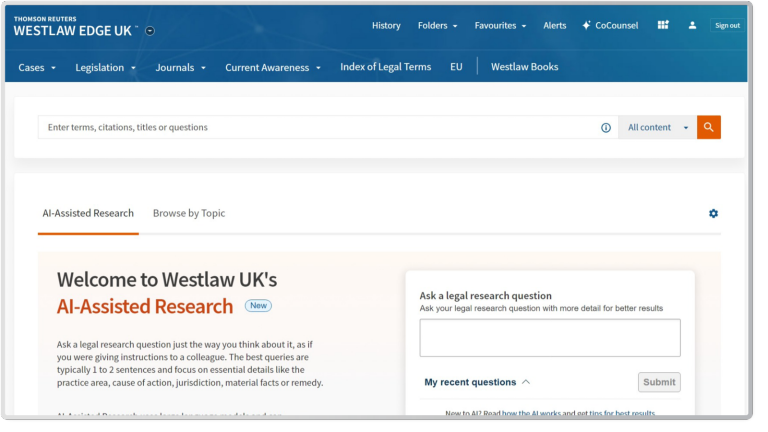Click the Sign out button
This screenshot has width=768, height=432.
coord(727,26)
